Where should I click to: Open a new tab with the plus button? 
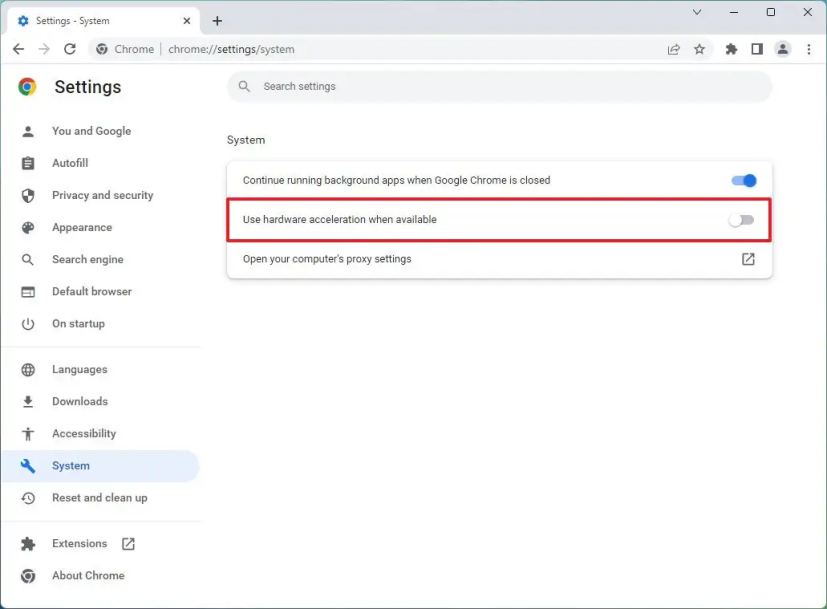tap(217, 21)
